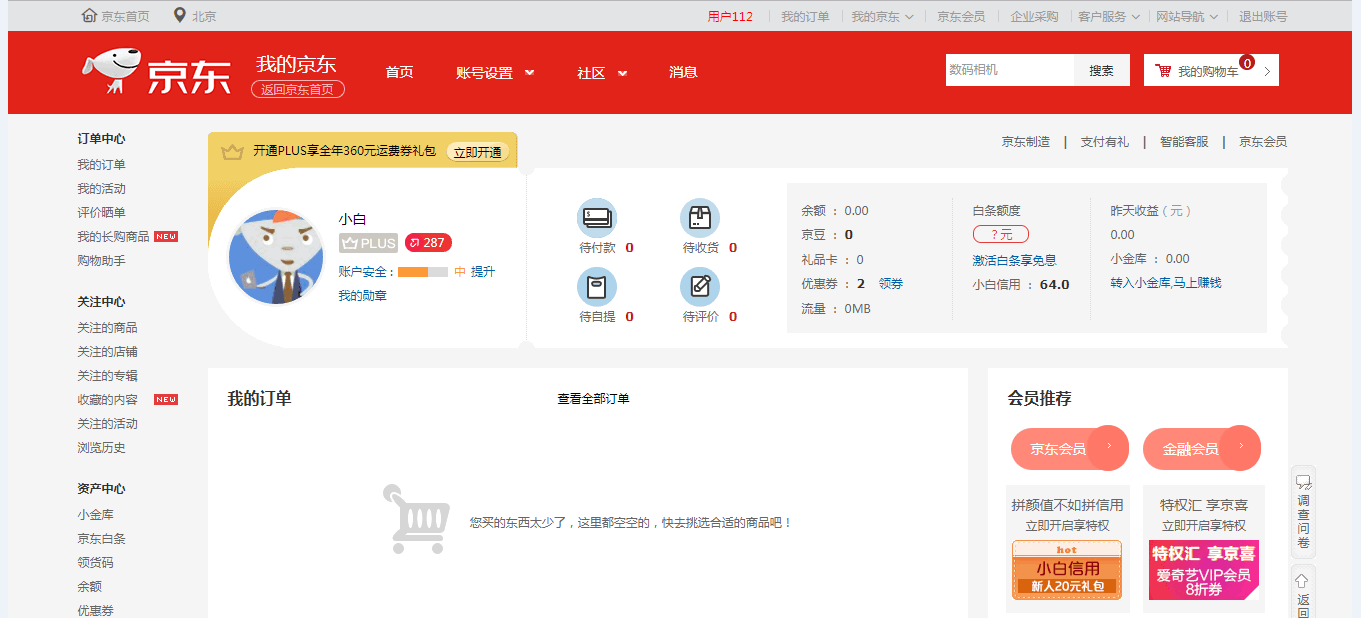Click the account security level bar
The height and width of the screenshot is (618, 1361).
tap(423, 272)
